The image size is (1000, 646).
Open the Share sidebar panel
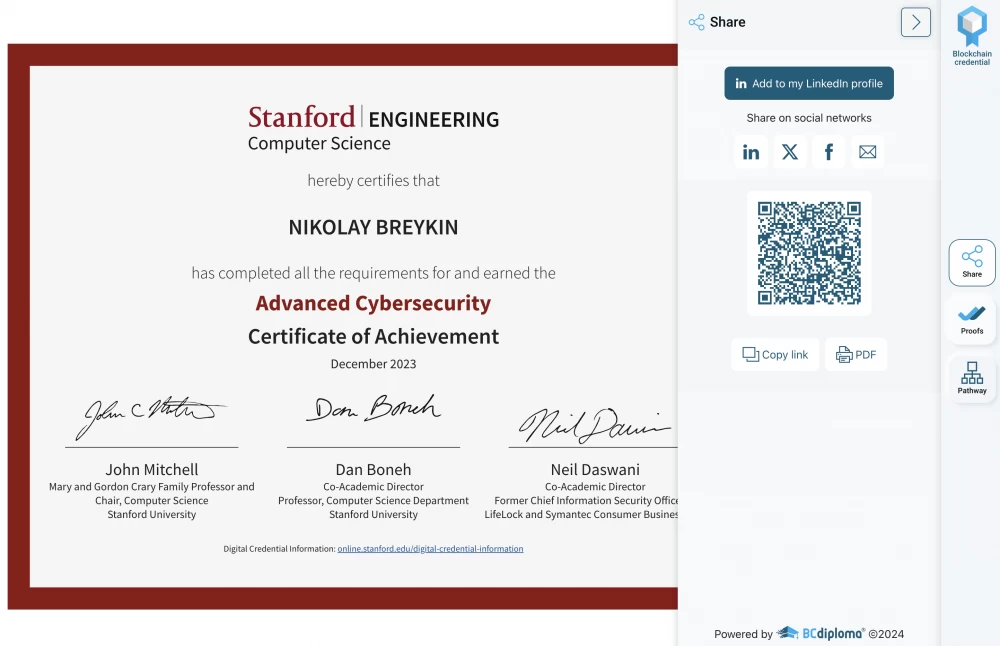(971, 261)
